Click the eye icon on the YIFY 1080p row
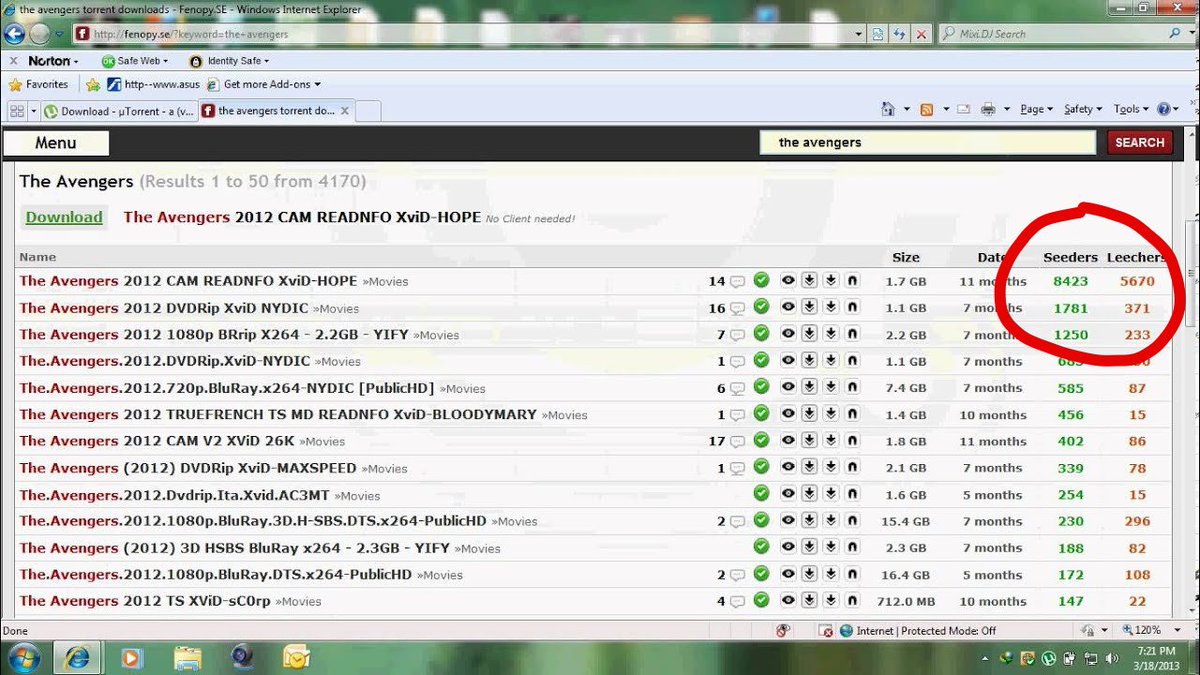 (788, 335)
